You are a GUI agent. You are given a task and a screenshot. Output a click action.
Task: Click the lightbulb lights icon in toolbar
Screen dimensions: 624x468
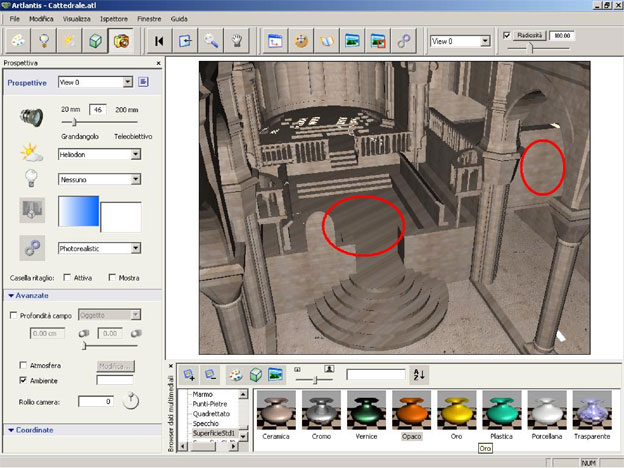coord(45,41)
